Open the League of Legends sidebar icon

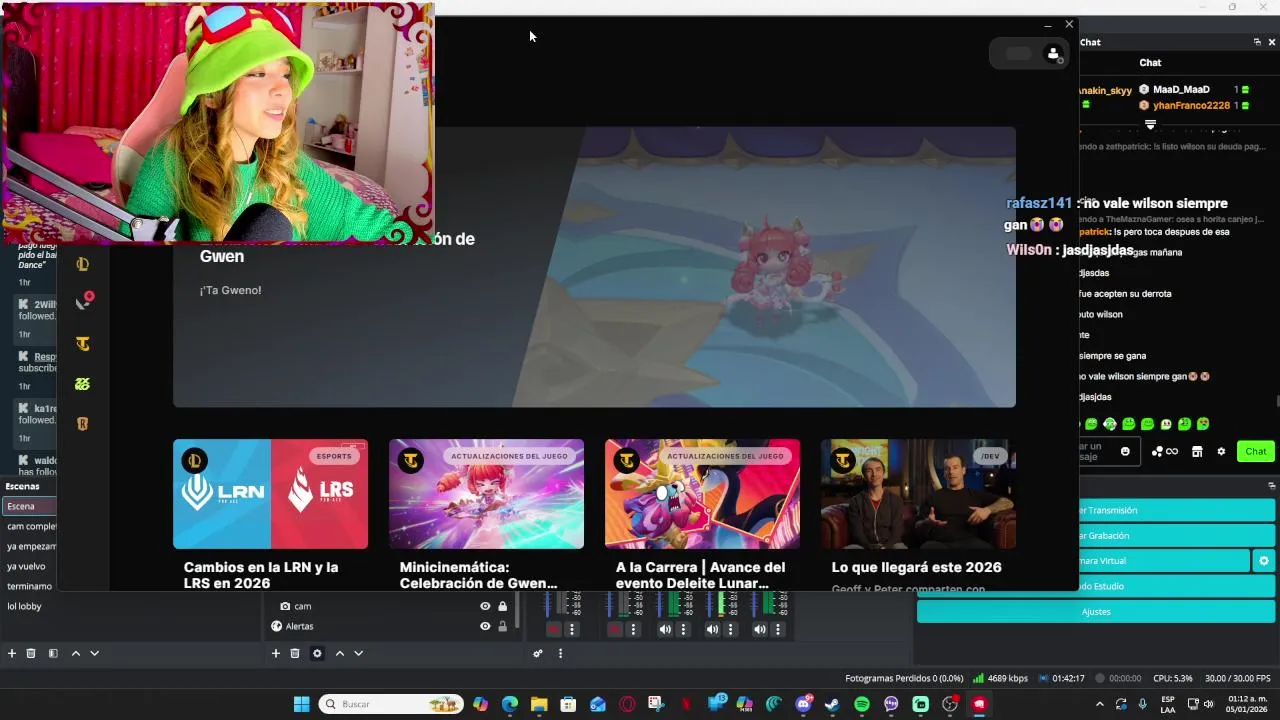[83, 264]
